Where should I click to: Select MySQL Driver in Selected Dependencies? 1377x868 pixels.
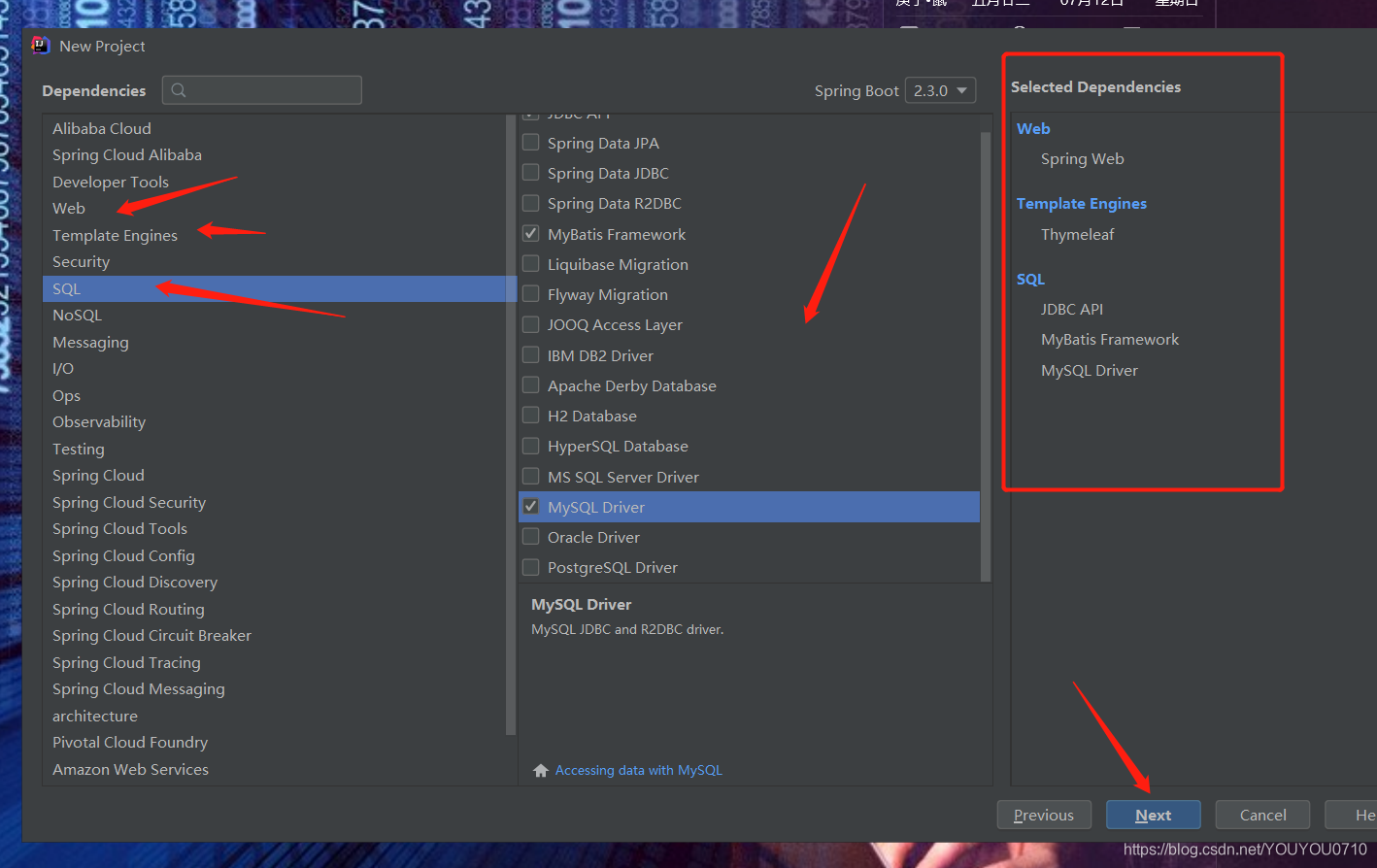click(x=1089, y=371)
